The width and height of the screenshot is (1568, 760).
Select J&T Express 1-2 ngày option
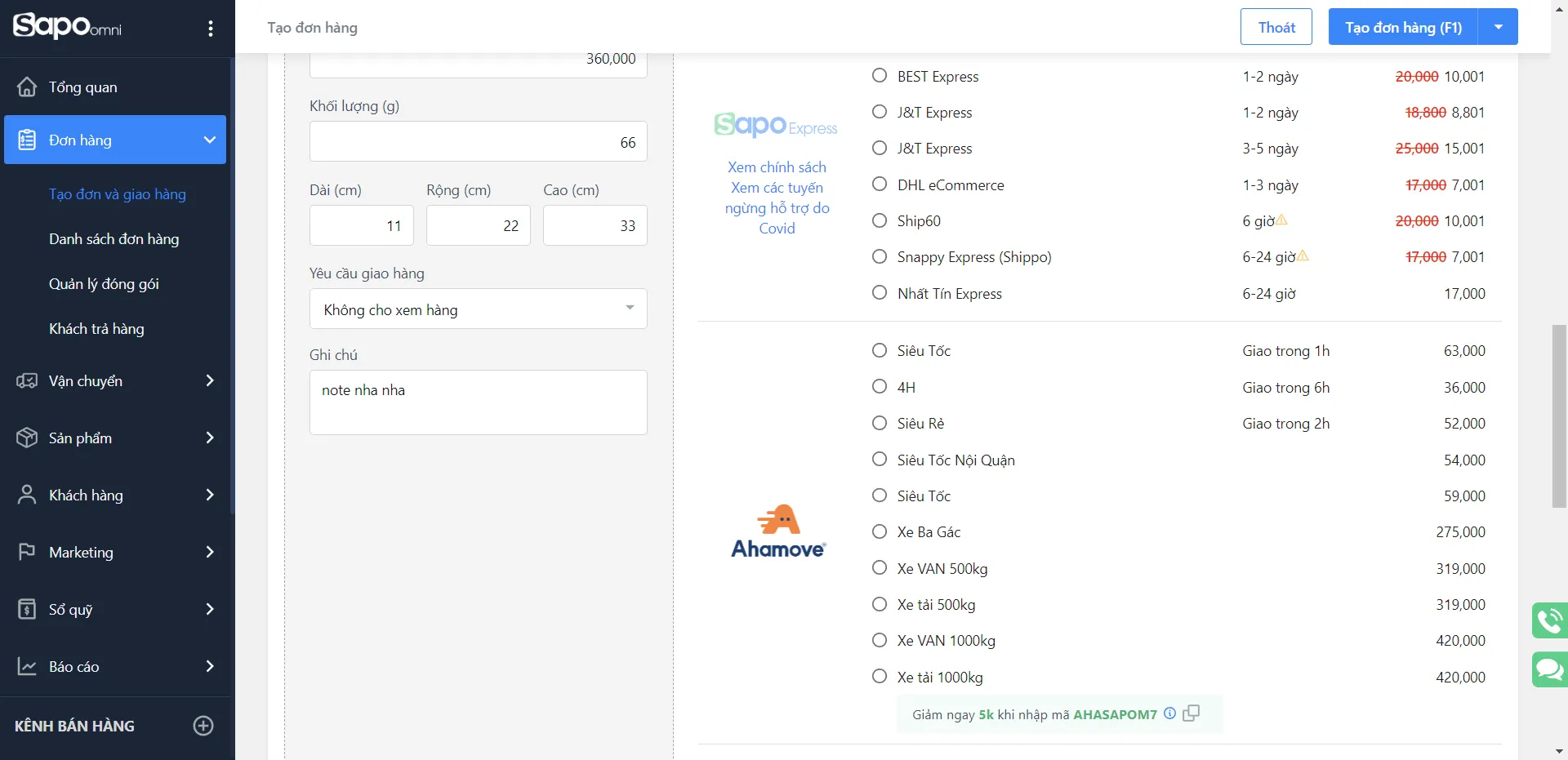[880, 112]
